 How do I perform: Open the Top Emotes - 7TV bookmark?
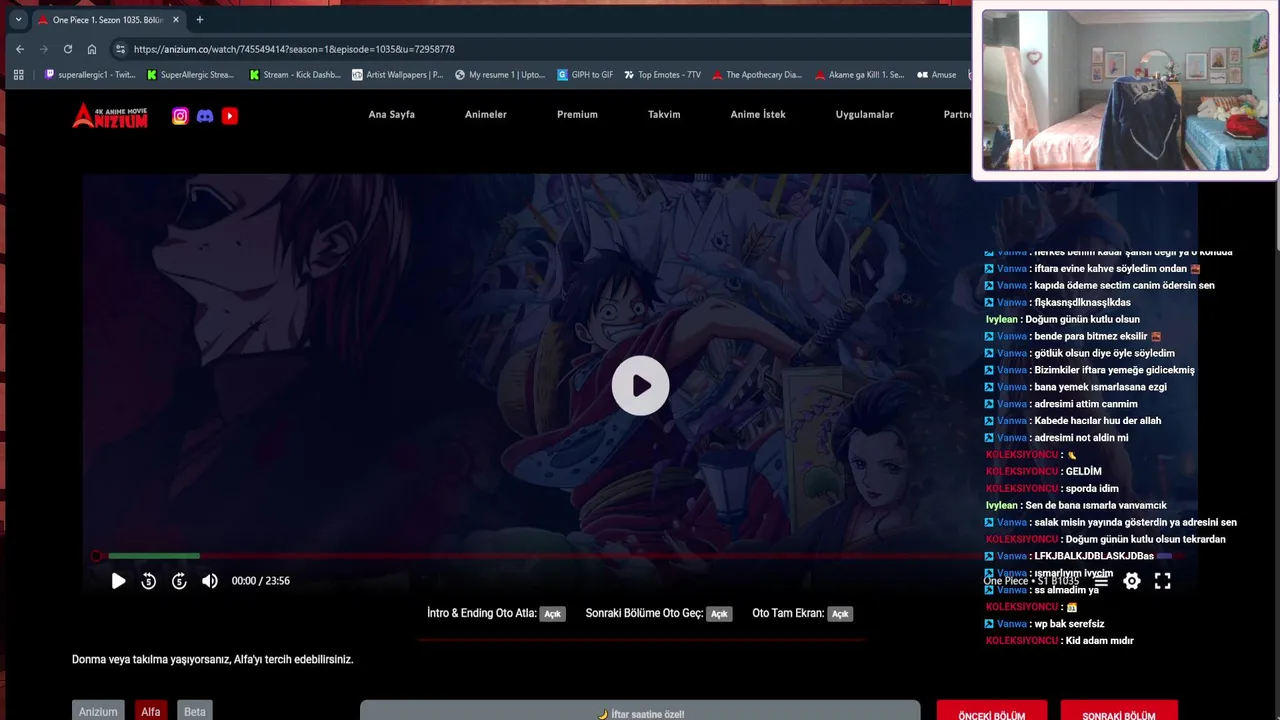(663, 74)
